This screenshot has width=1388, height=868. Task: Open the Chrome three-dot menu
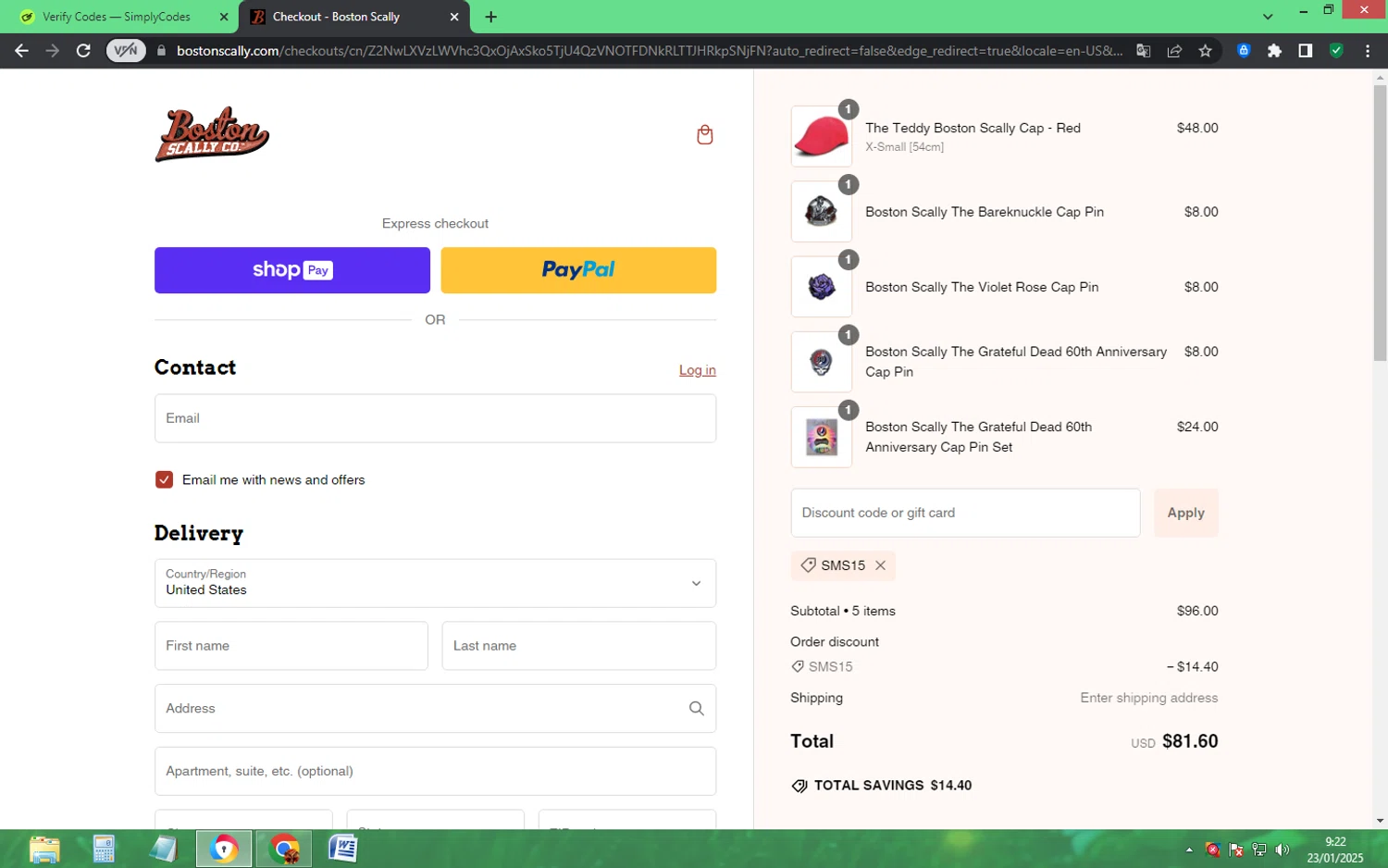1368,51
